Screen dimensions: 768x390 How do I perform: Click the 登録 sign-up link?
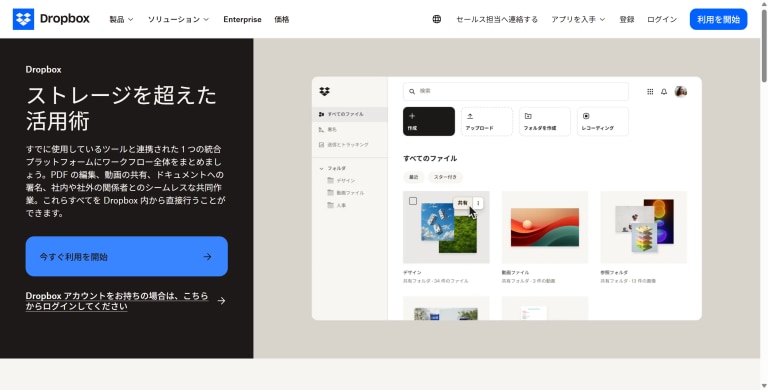[x=626, y=20]
